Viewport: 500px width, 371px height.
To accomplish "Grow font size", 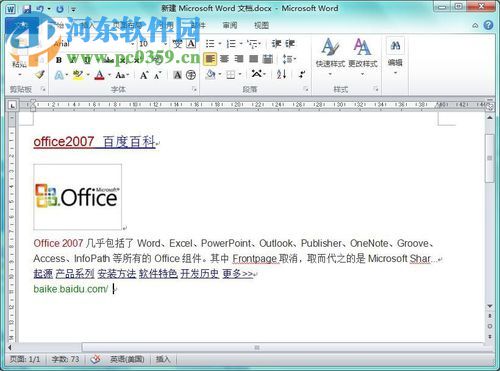I will click(x=144, y=75).
